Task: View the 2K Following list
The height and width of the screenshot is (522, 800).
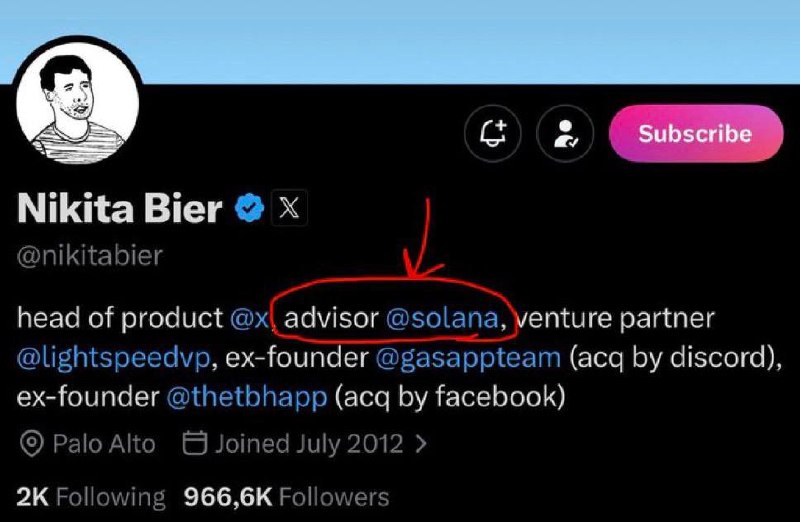Action: coord(90,496)
